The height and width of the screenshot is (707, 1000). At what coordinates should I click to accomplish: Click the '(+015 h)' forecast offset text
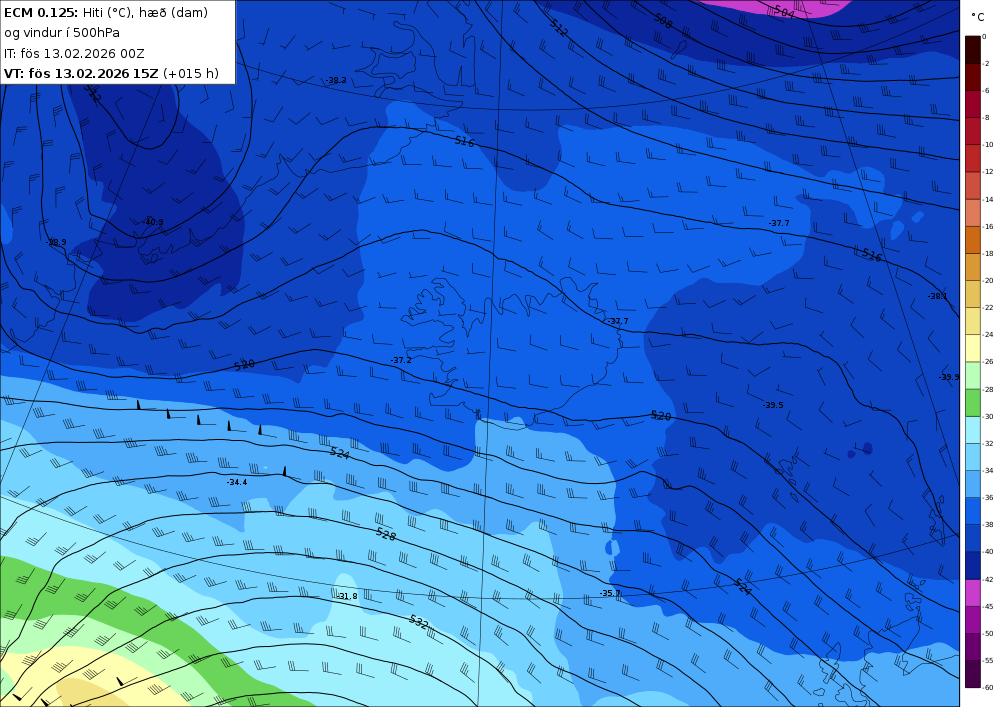[x=191, y=73]
